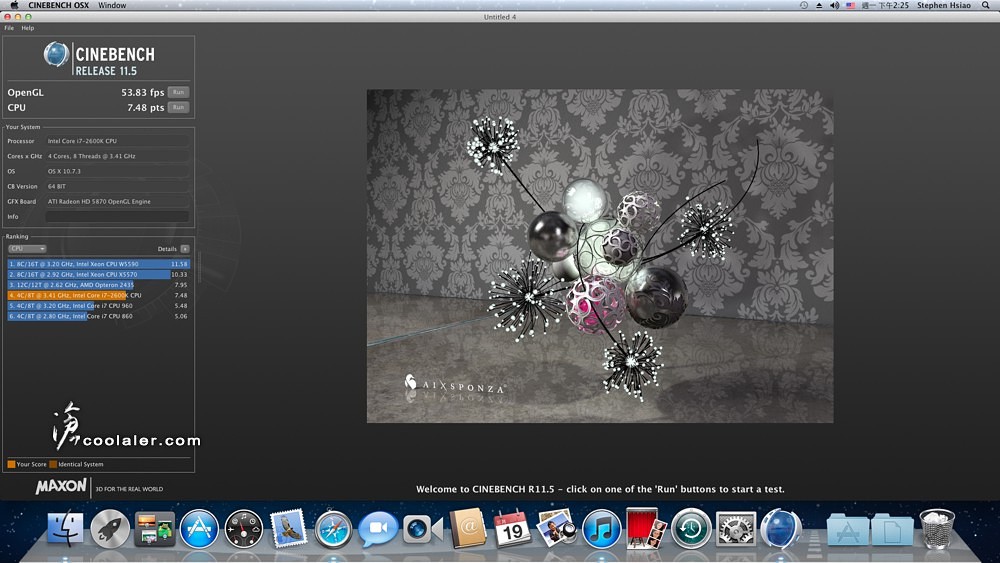Open System Preferences gear icon
This screenshot has width=1000, height=563.
click(735, 529)
